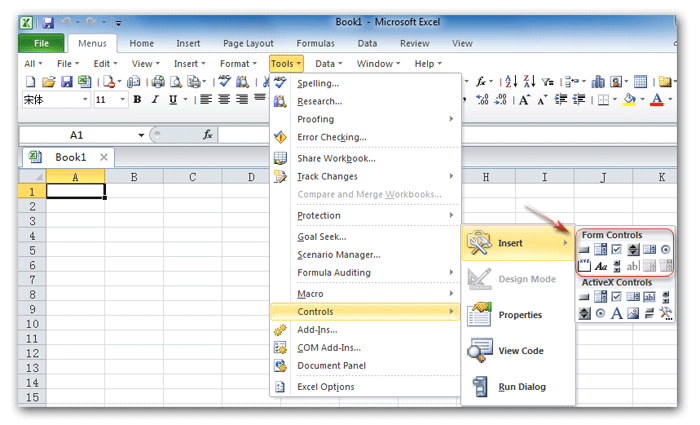Image resolution: width=700 pixels, height=425 pixels.
Task: Click the Insert controls button
Action: coord(518,243)
